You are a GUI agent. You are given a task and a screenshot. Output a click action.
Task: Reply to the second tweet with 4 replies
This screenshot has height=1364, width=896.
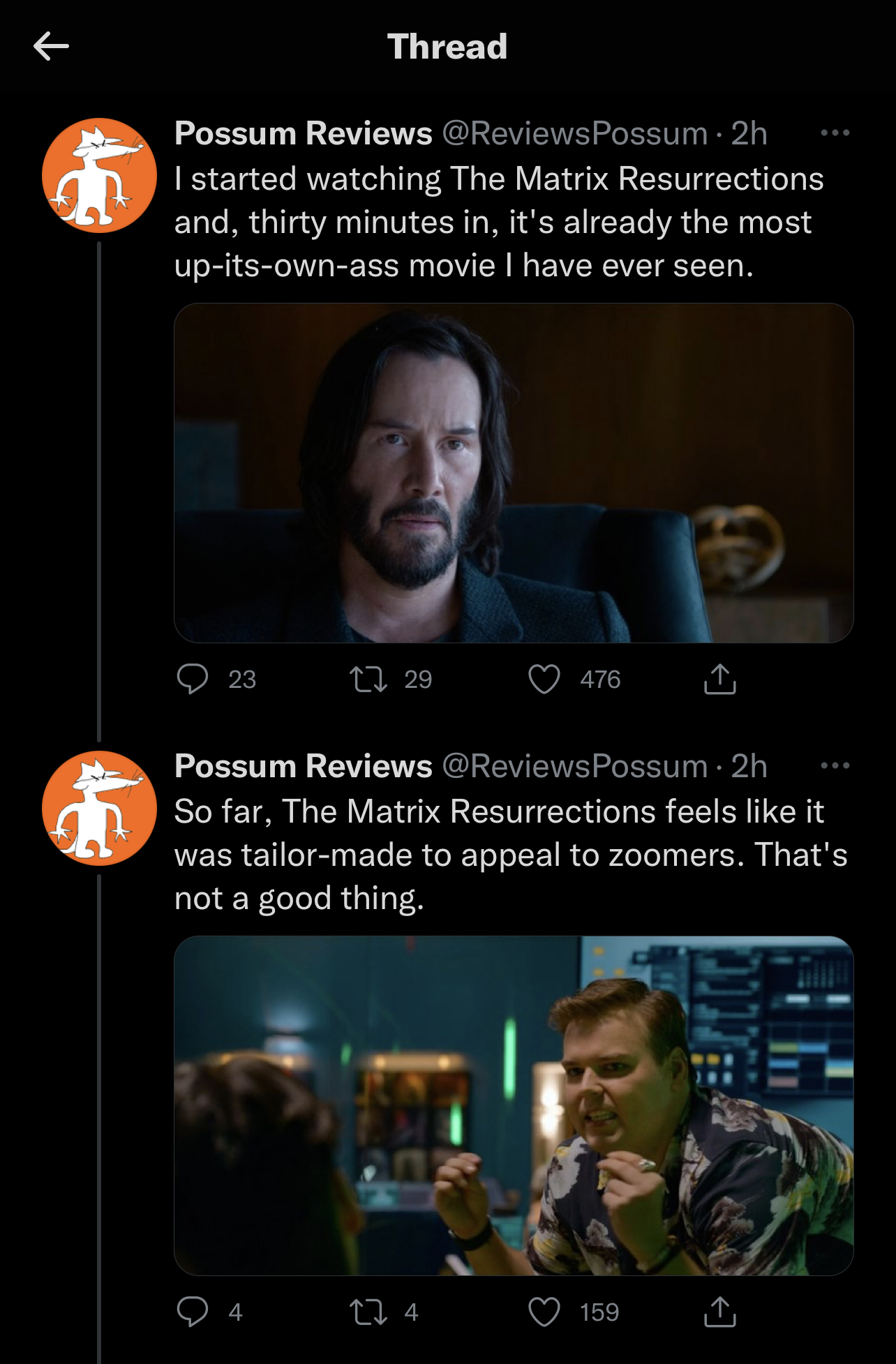(x=193, y=1312)
